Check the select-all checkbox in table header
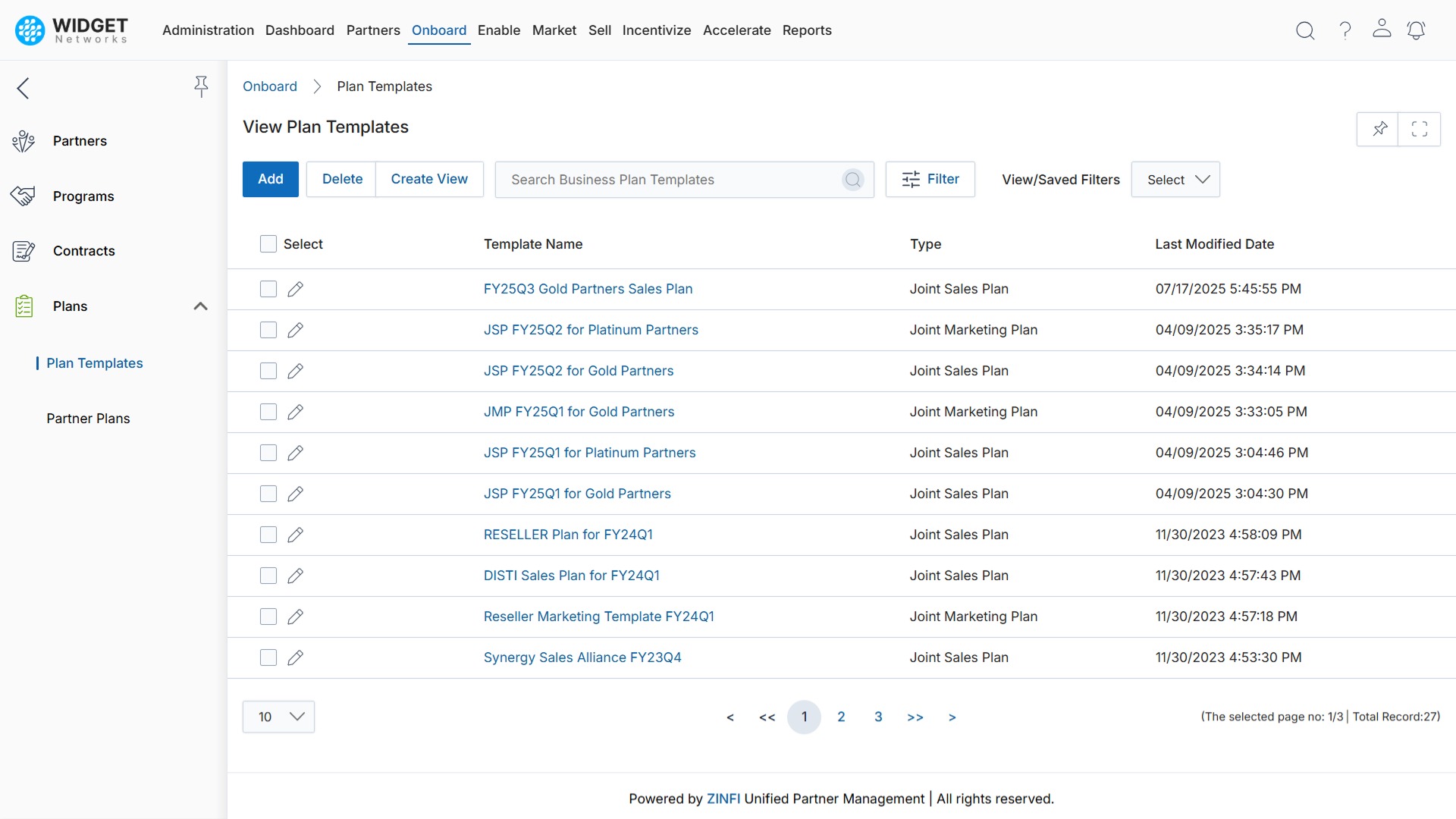The image size is (1456, 819). click(268, 243)
